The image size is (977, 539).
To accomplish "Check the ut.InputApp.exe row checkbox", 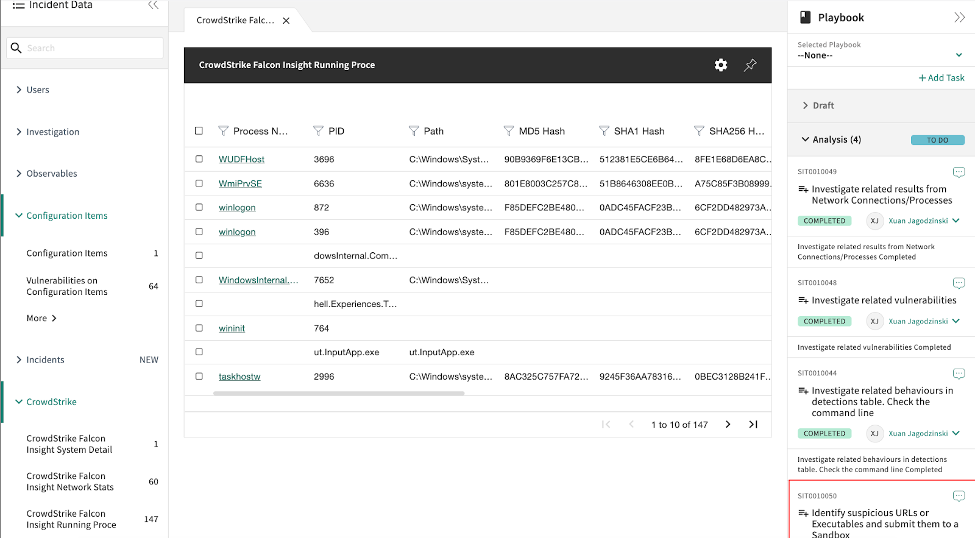I will coord(199,351).
